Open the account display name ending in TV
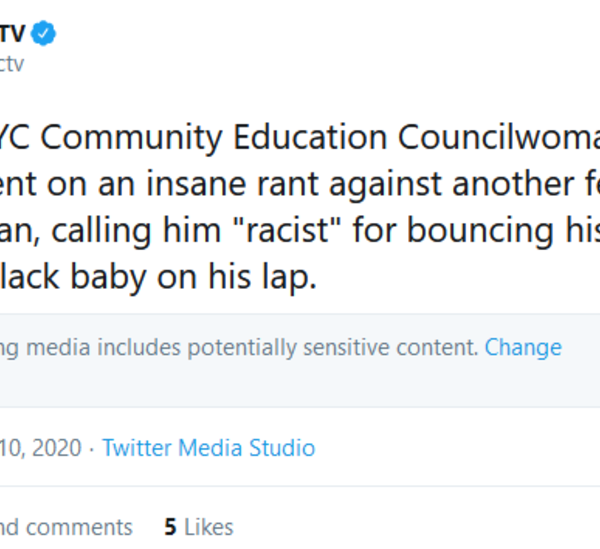Image resolution: width=600 pixels, height=549 pixels. pos(12,33)
